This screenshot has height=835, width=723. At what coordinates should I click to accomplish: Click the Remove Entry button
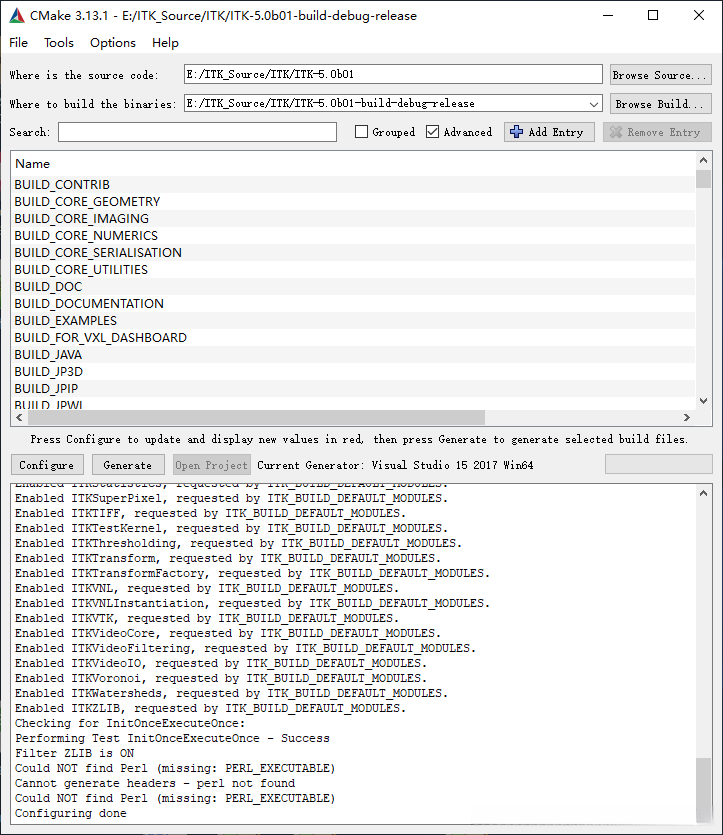(x=657, y=132)
